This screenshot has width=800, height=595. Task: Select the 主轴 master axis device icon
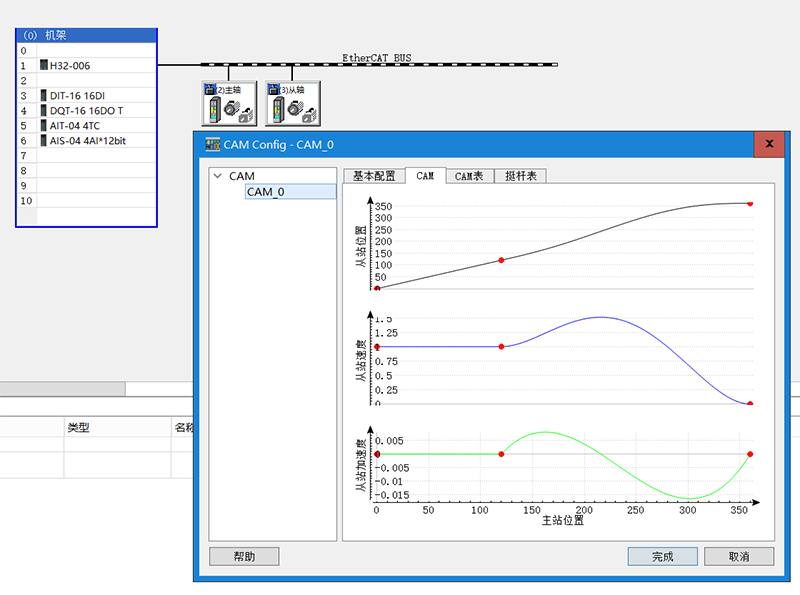tap(229, 103)
